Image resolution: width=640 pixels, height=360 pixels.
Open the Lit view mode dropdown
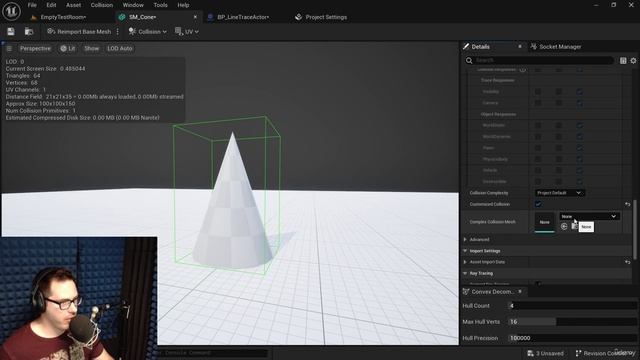[x=68, y=48]
